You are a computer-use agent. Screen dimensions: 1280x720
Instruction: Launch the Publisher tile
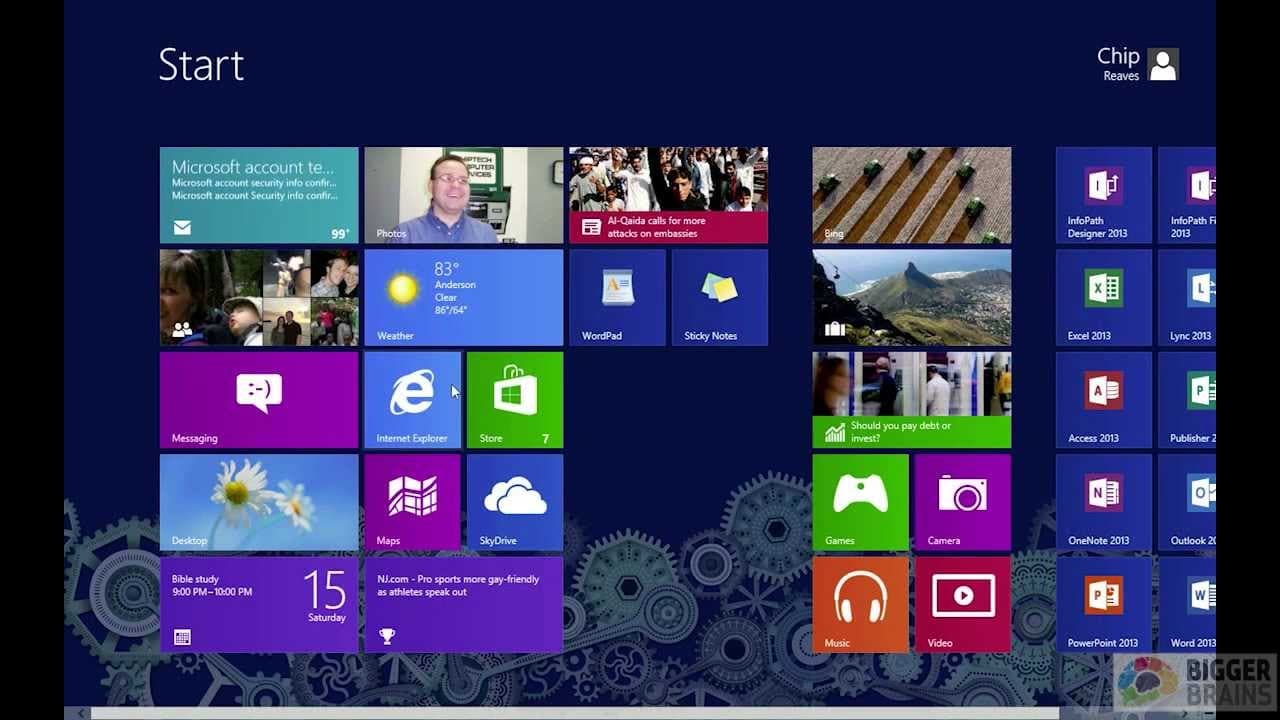click(1187, 400)
